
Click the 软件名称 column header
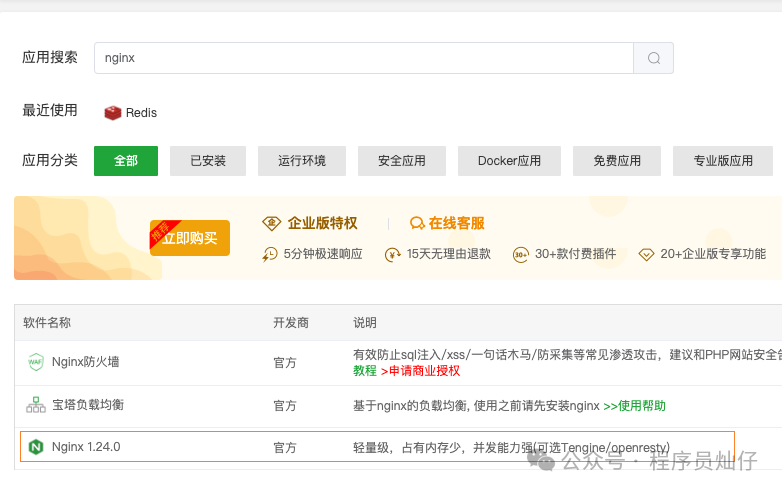47,323
